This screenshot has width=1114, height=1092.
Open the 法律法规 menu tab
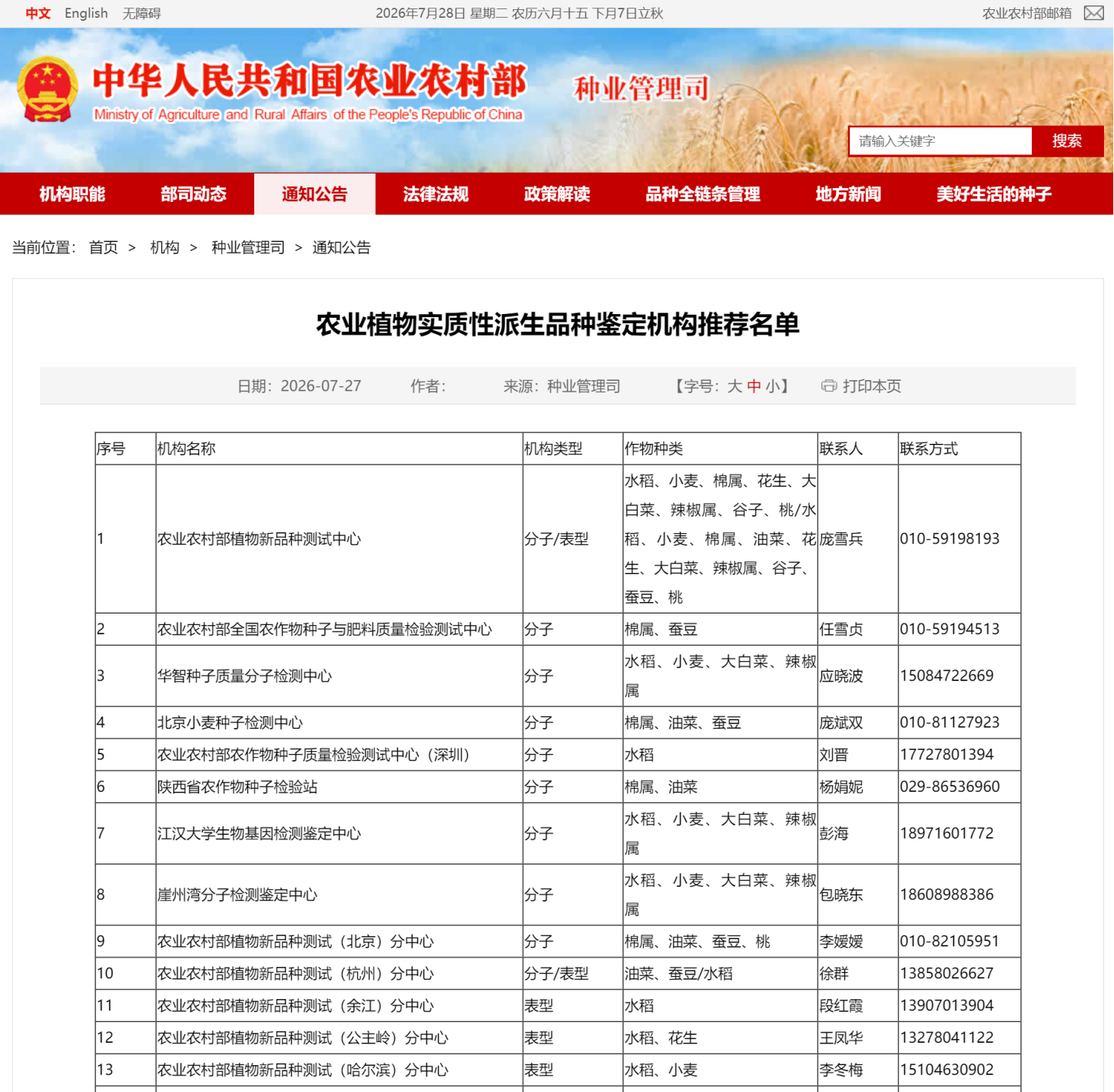(436, 194)
